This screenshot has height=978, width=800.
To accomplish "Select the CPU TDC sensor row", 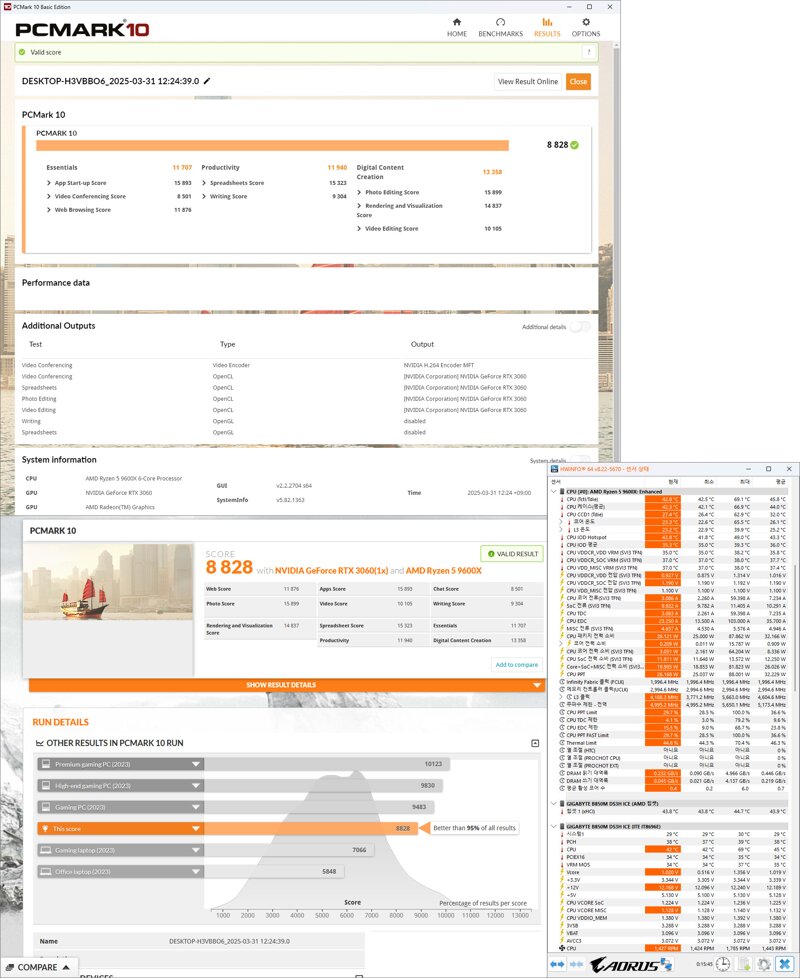I will coord(673,613).
